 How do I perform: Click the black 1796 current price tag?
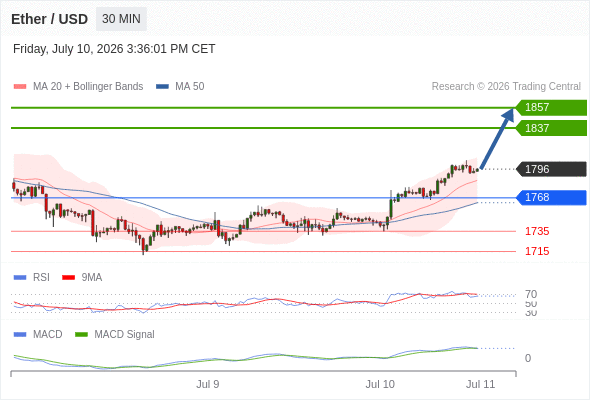551,169
